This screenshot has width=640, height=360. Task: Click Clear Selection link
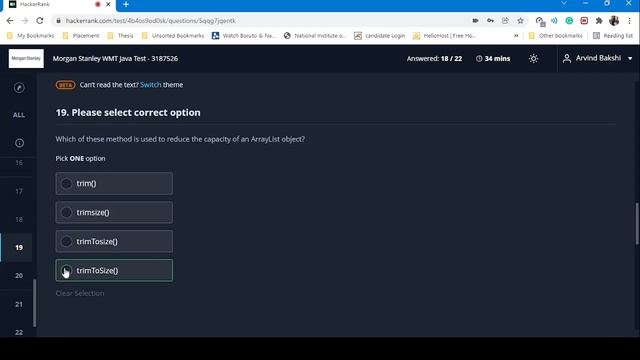coord(80,293)
